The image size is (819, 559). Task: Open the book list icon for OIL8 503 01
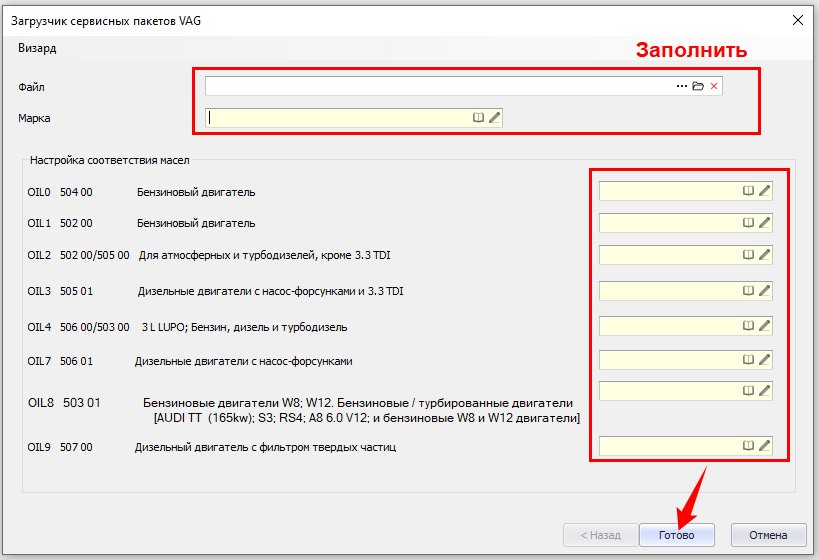748,390
